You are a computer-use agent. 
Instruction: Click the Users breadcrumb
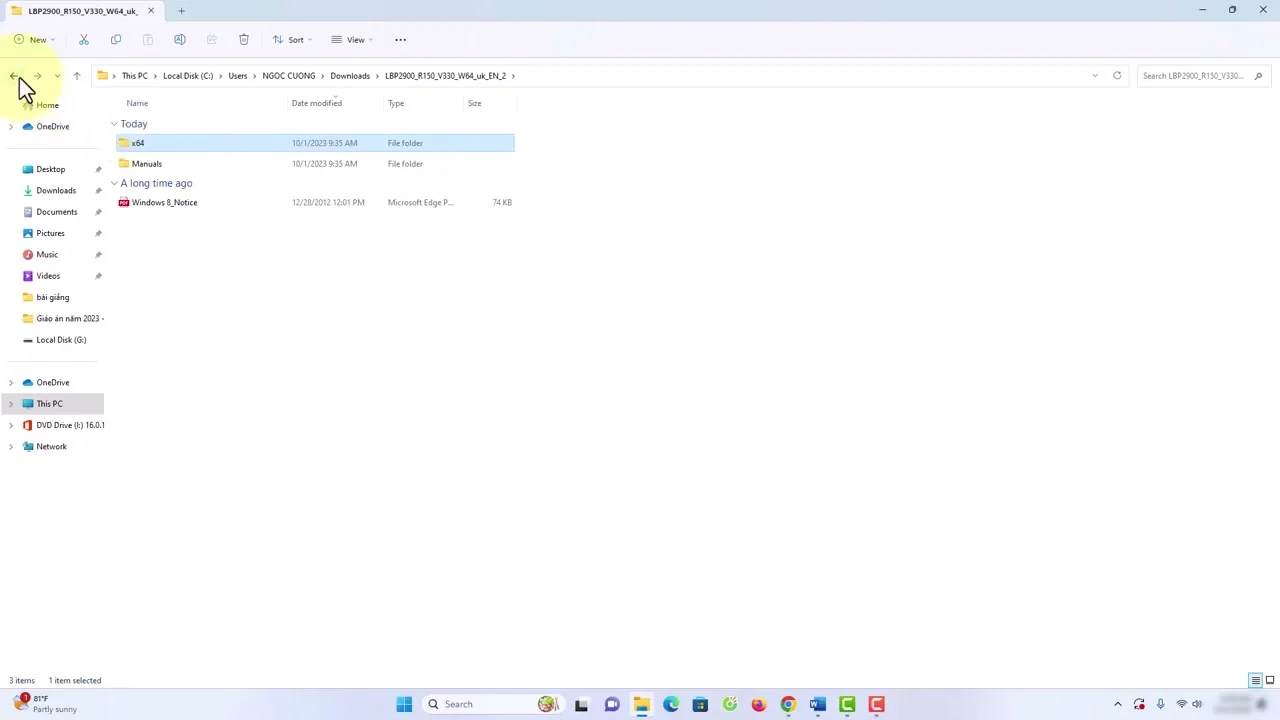pyautogui.click(x=238, y=76)
